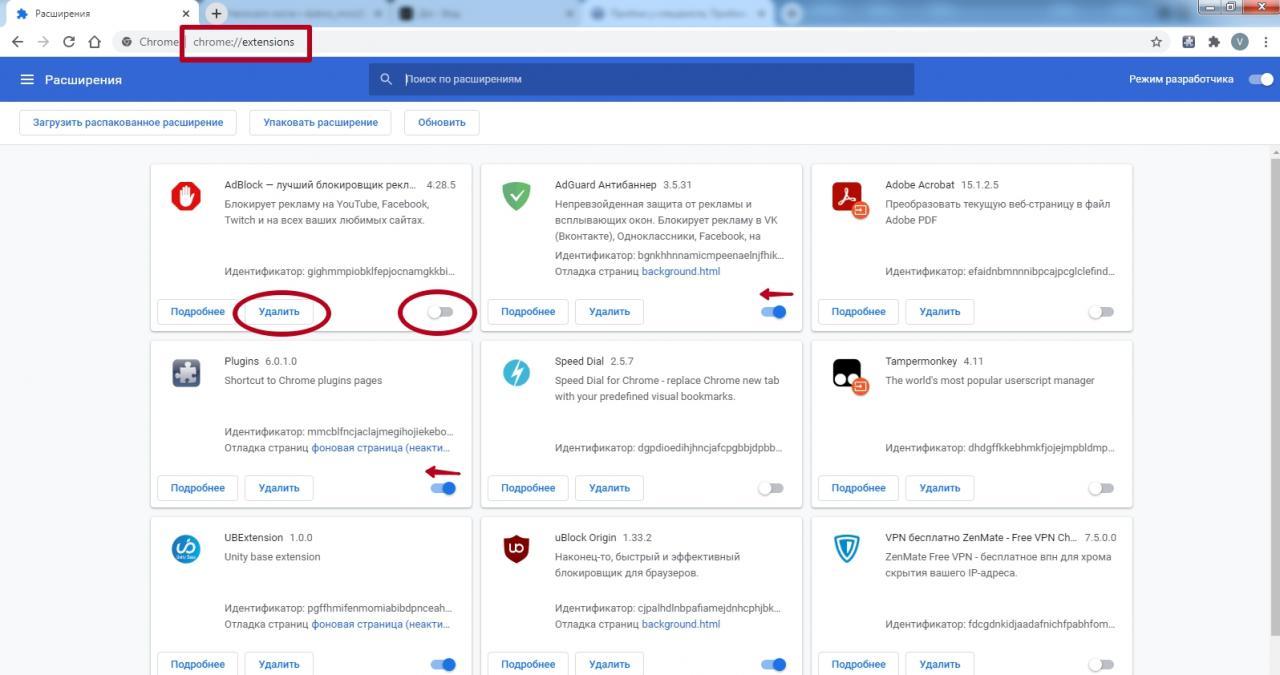Viewport: 1280px width, 675px height.
Task: Disable the UBExtension toggle
Action: tap(443, 664)
